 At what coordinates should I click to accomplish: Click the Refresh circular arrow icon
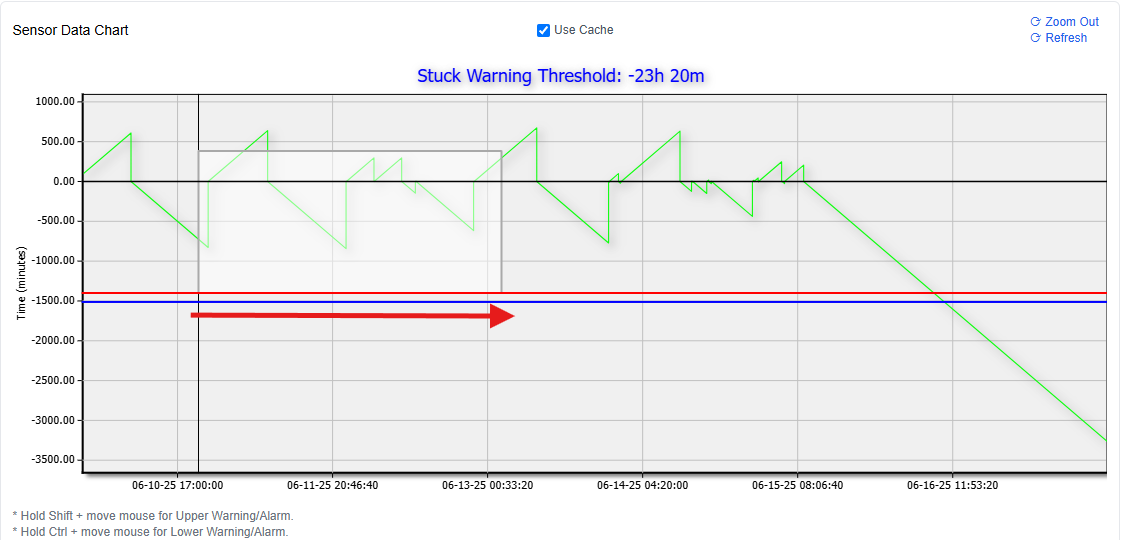pyautogui.click(x=1035, y=38)
